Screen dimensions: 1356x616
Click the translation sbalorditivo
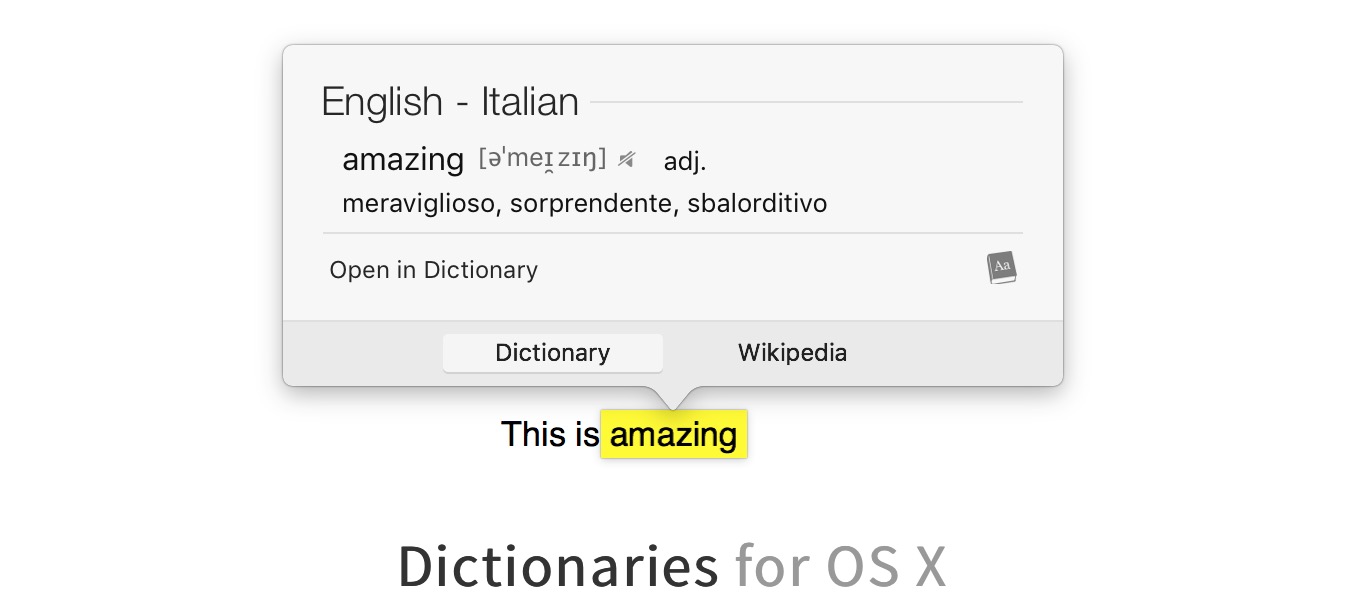click(757, 204)
